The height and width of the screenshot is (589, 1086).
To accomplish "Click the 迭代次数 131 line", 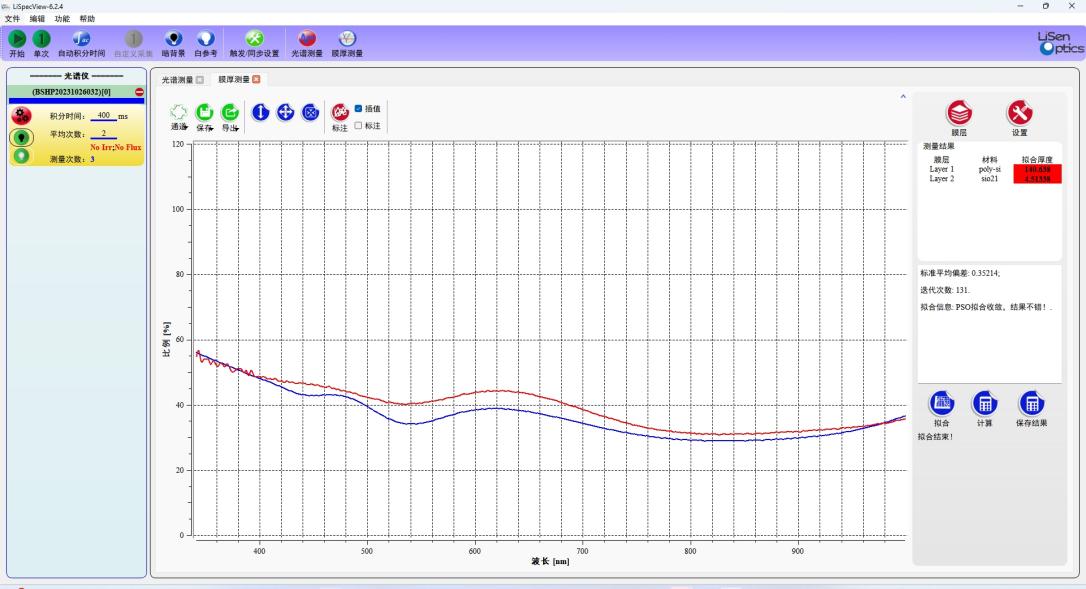I will 945,290.
